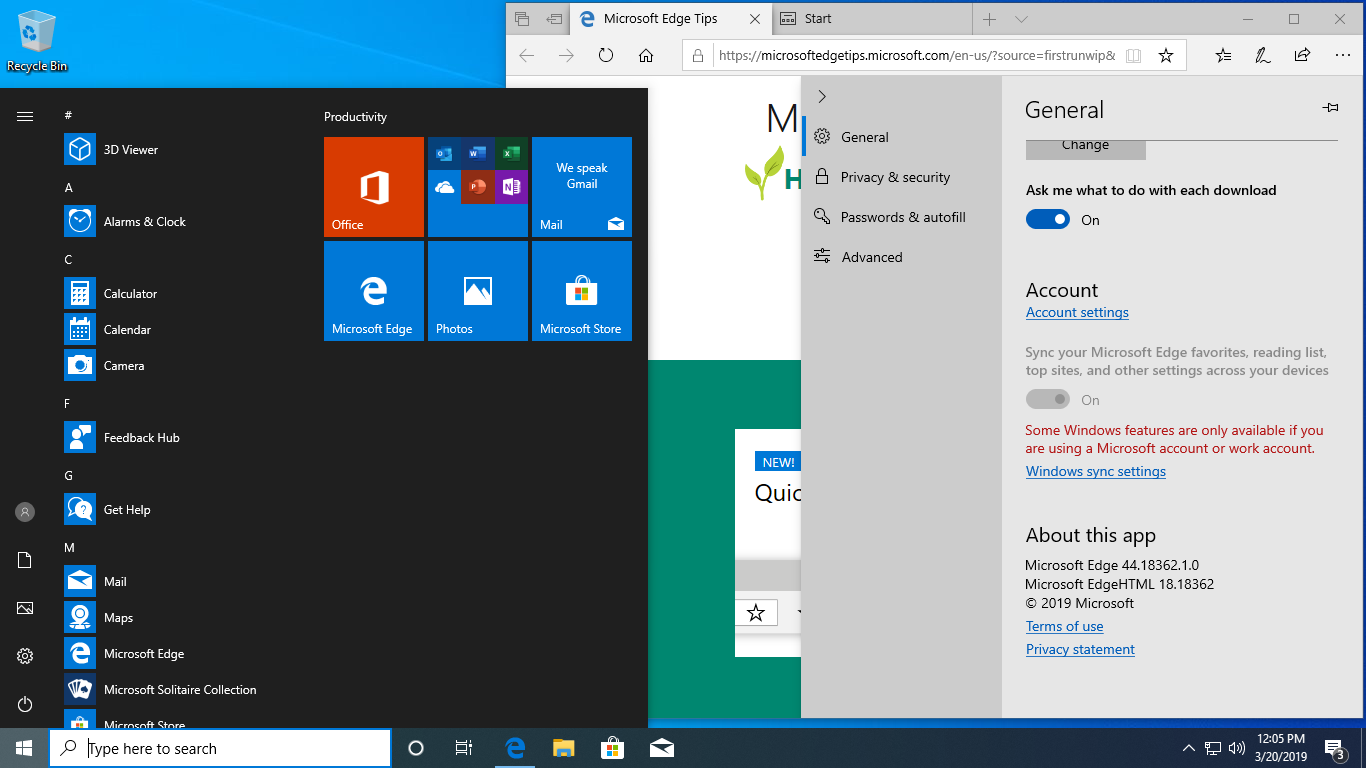Select General settings category
The height and width of the screenshot is (768, 1366).
click(901, 137)
